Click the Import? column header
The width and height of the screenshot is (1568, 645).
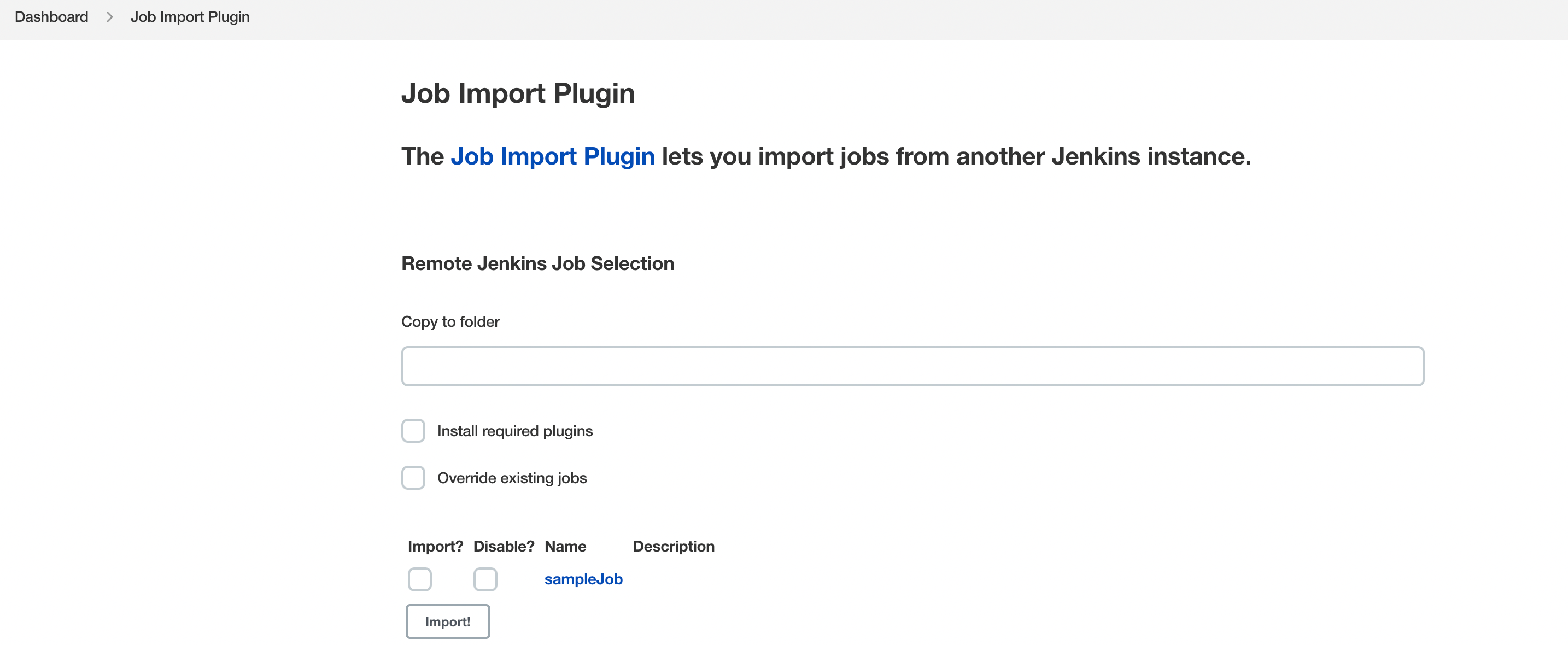pos(435,546)
